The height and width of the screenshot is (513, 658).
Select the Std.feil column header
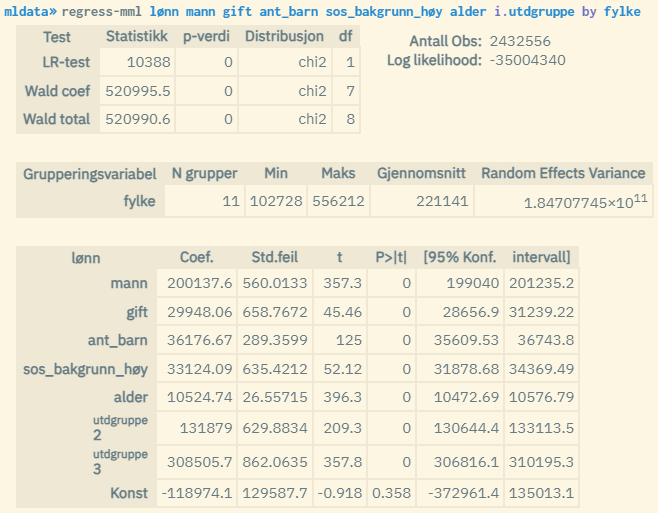[274, 256]
